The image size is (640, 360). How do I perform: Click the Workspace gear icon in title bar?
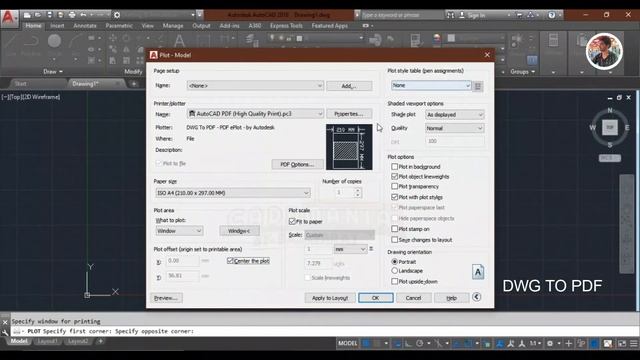[117, 15]
